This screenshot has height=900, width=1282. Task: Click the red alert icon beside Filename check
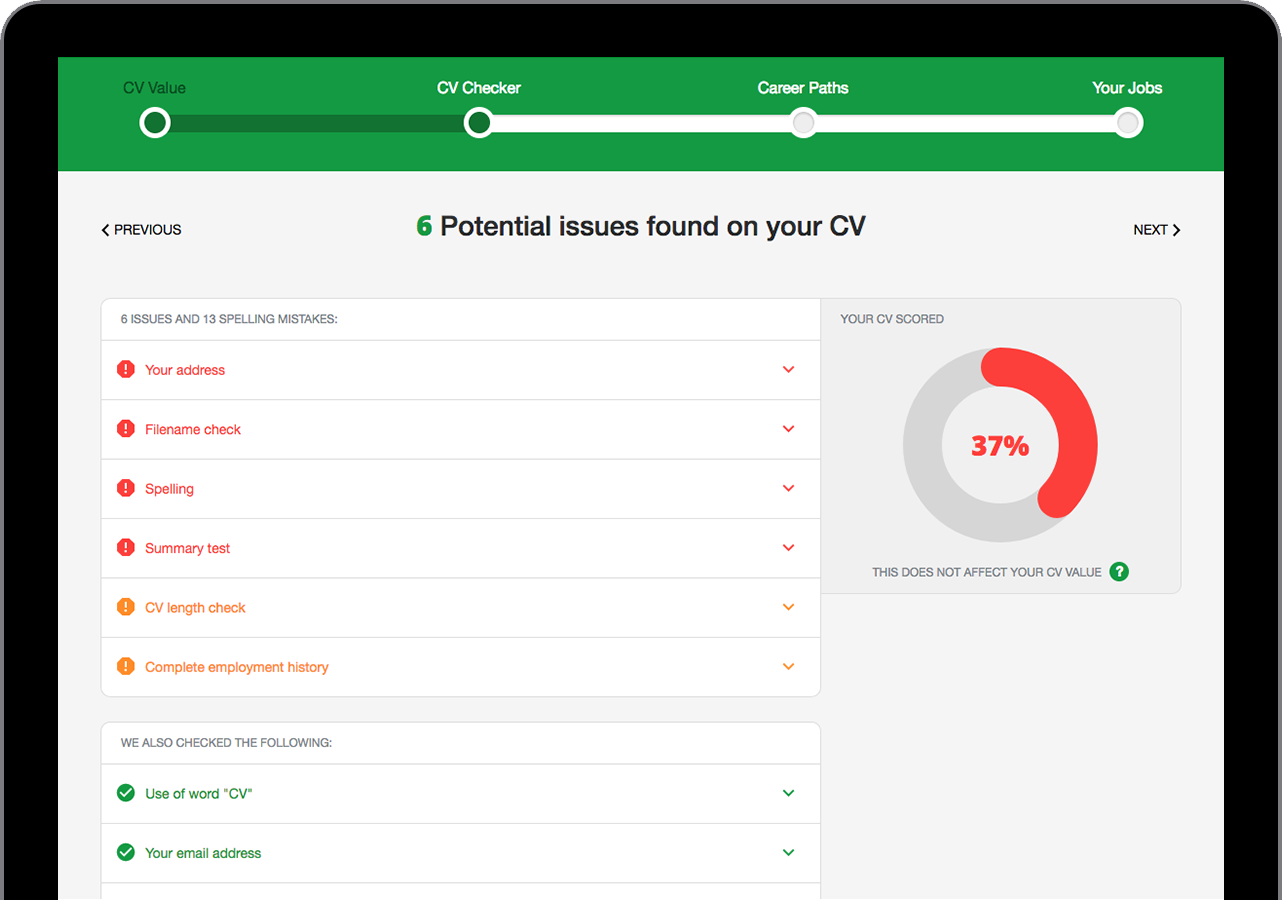pos(126,429)
